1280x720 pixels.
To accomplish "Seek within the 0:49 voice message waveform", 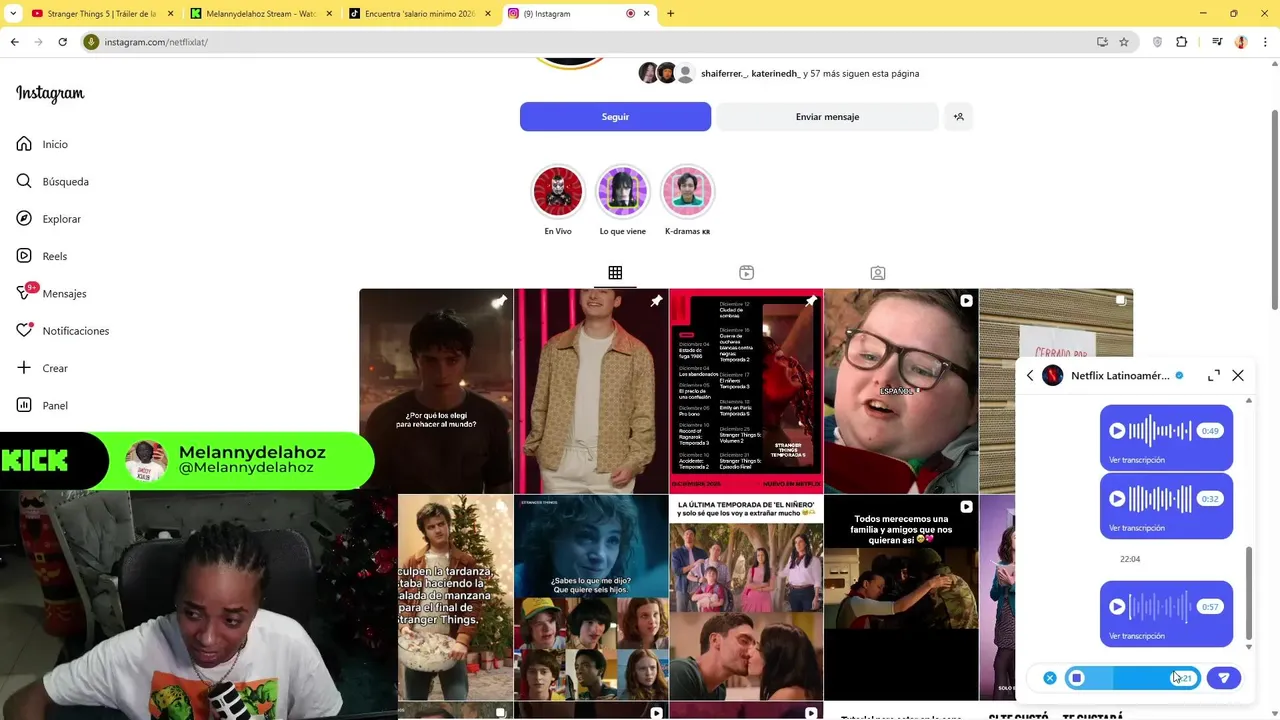I will (x=1161, y=431).
